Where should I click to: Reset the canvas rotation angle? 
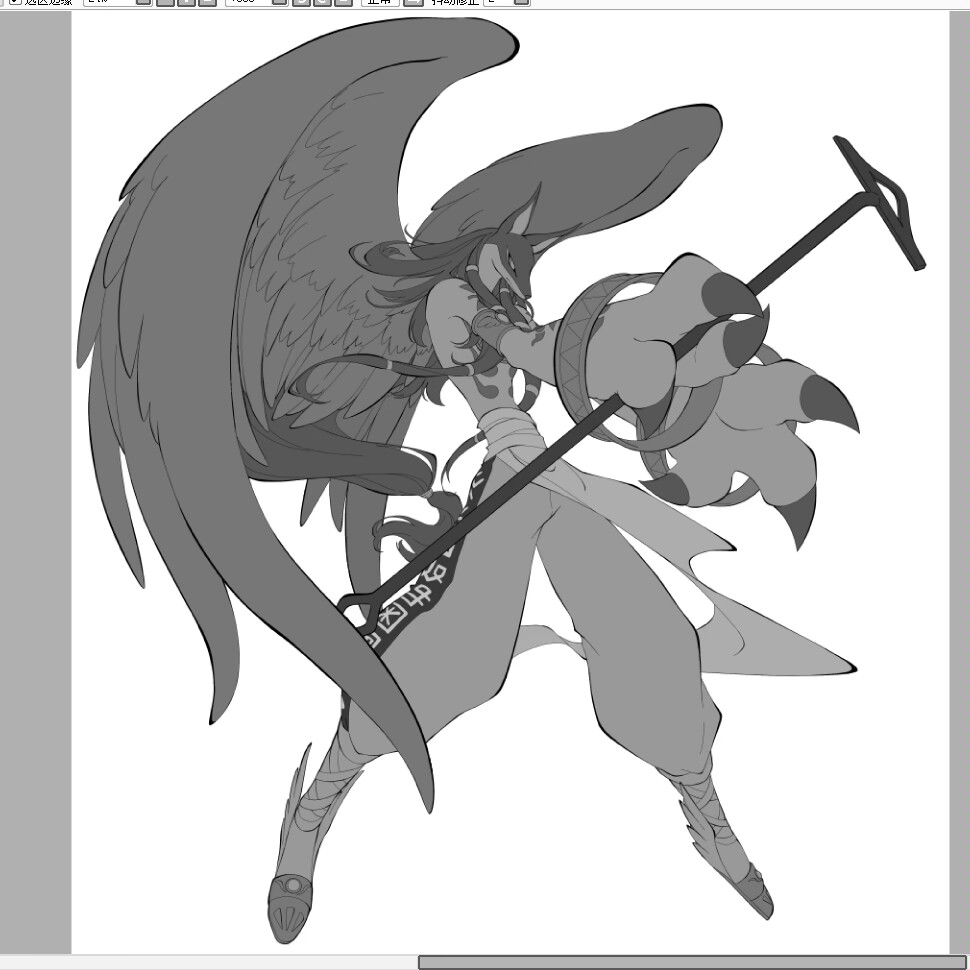(343, 1)
